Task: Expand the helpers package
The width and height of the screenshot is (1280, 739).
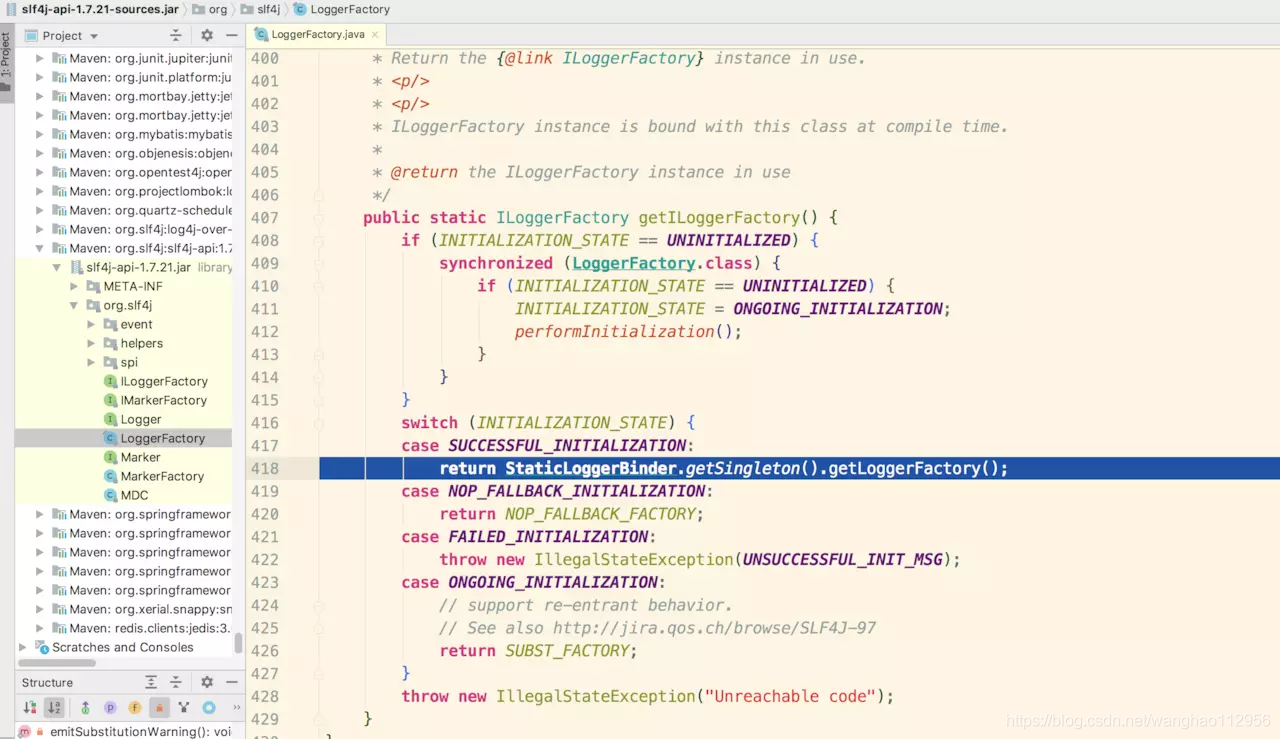Action: pyautogui.click(x=91, y=343)
